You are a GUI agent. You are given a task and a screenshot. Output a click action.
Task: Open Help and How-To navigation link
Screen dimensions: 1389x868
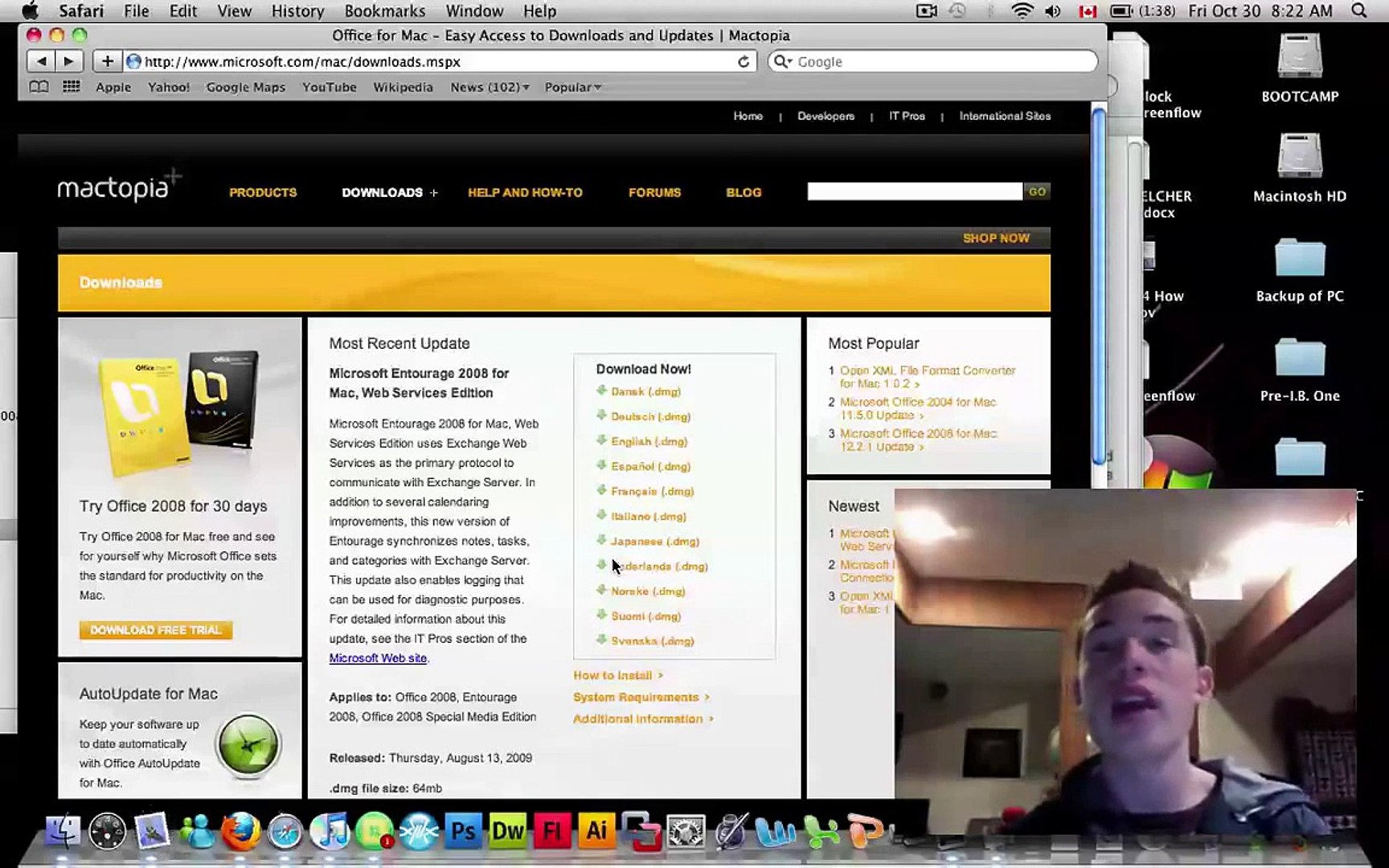pos(525,192)
